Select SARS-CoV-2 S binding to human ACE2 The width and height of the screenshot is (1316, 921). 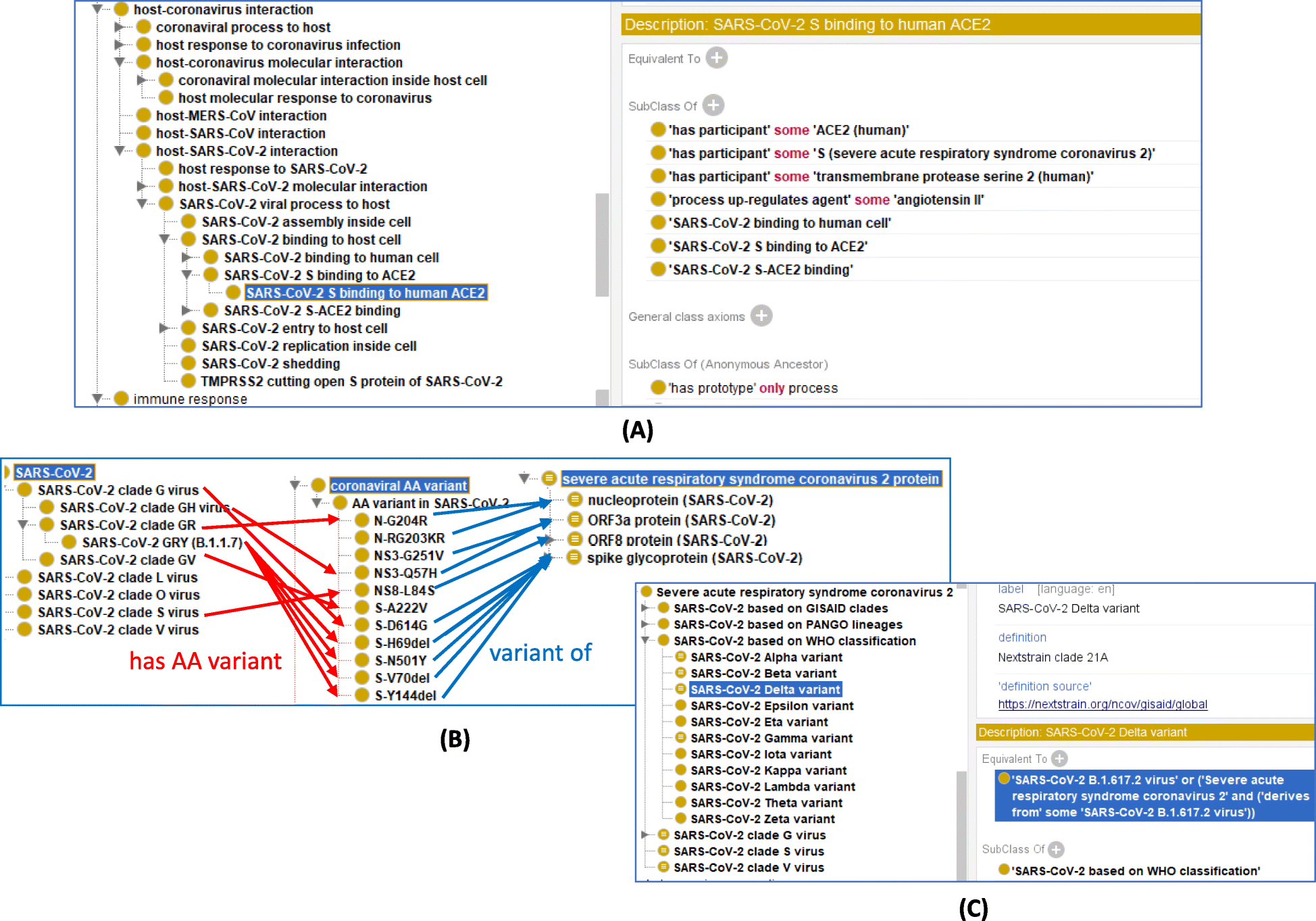[x=365, y=293]
